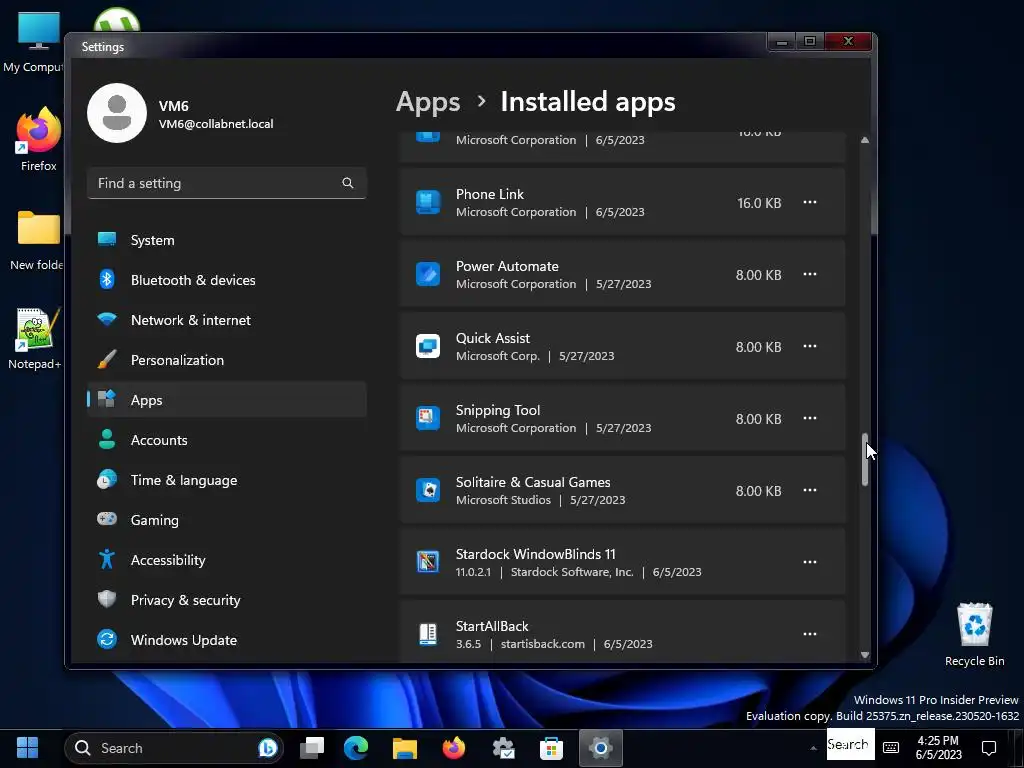1024x768 pixels.
Task: Select the New folder desktop icon
Action: click(37, 240)
